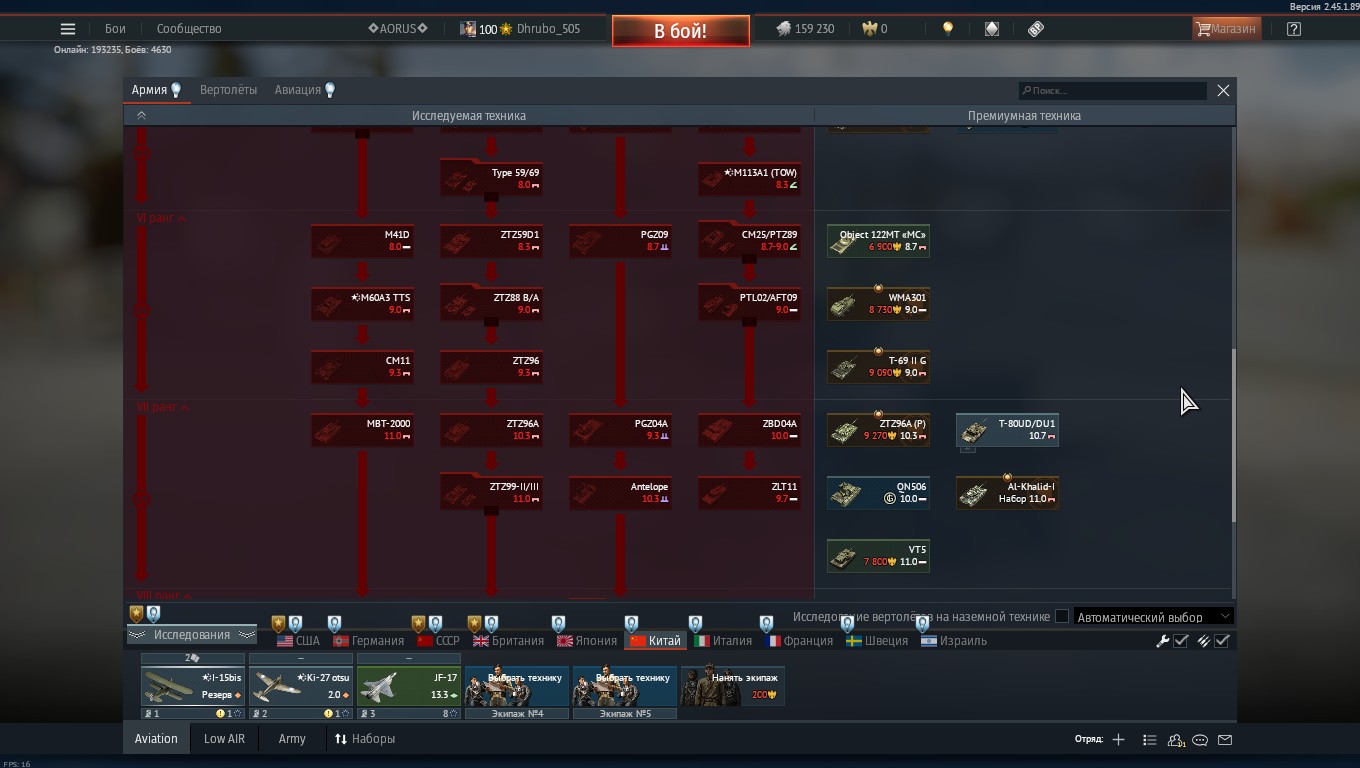Switch to the США nation tab
The image size is (1360, 768).
(x=298, y=641)
